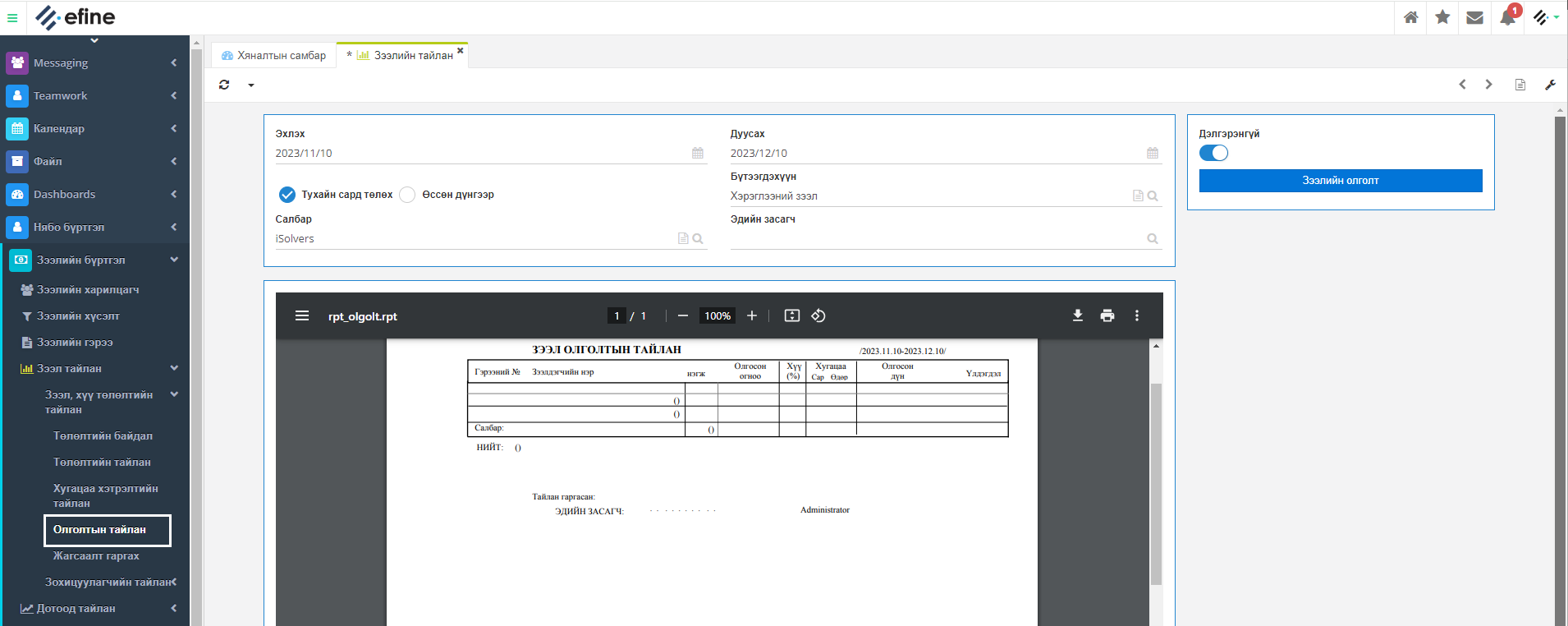
Task: Zoom out the PDF report
Action: coord(683,315)
